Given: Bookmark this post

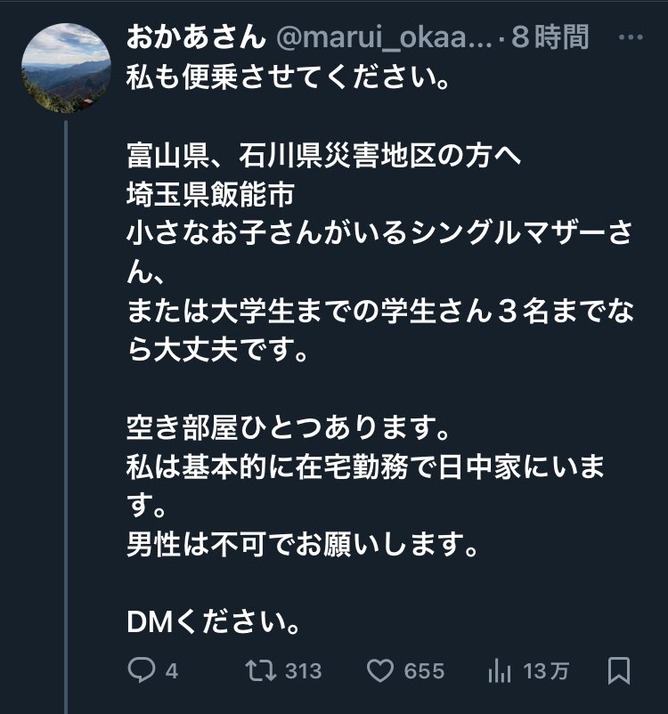Looking at the screenshot, I should (619, 670).
